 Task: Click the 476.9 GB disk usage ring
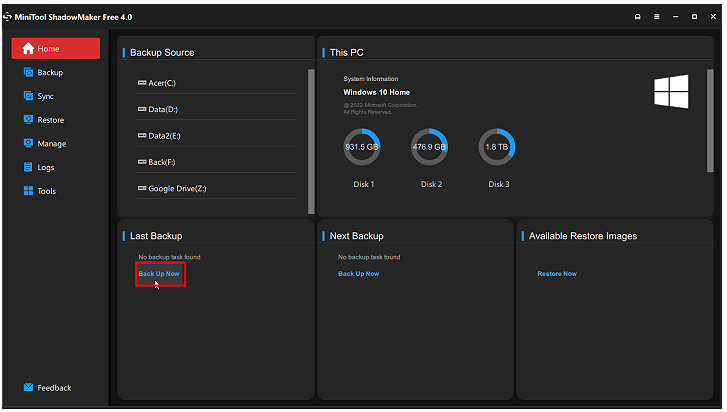tap(429, 147)
